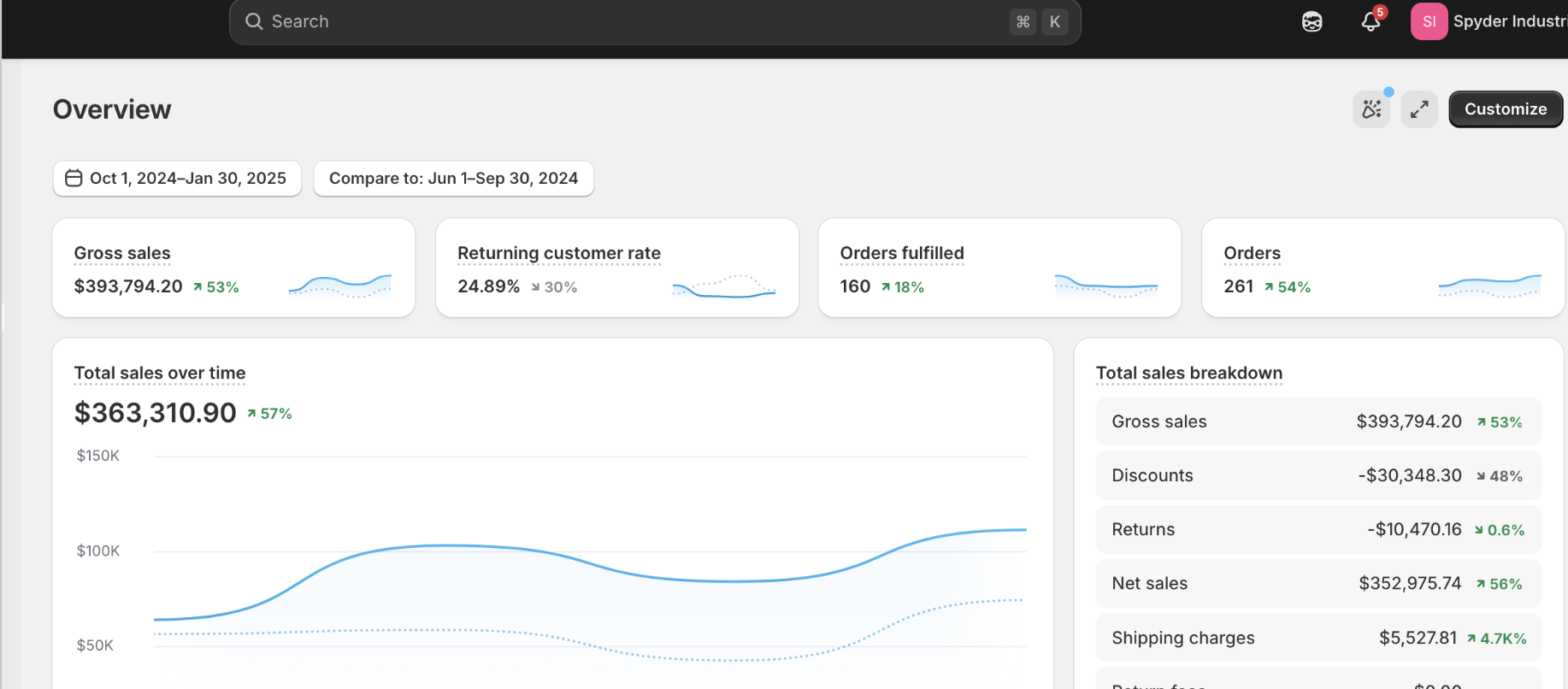1568x689 pixels.
Task: Click the 54% orders increase indicator
Action: [x=1288, y=287]
